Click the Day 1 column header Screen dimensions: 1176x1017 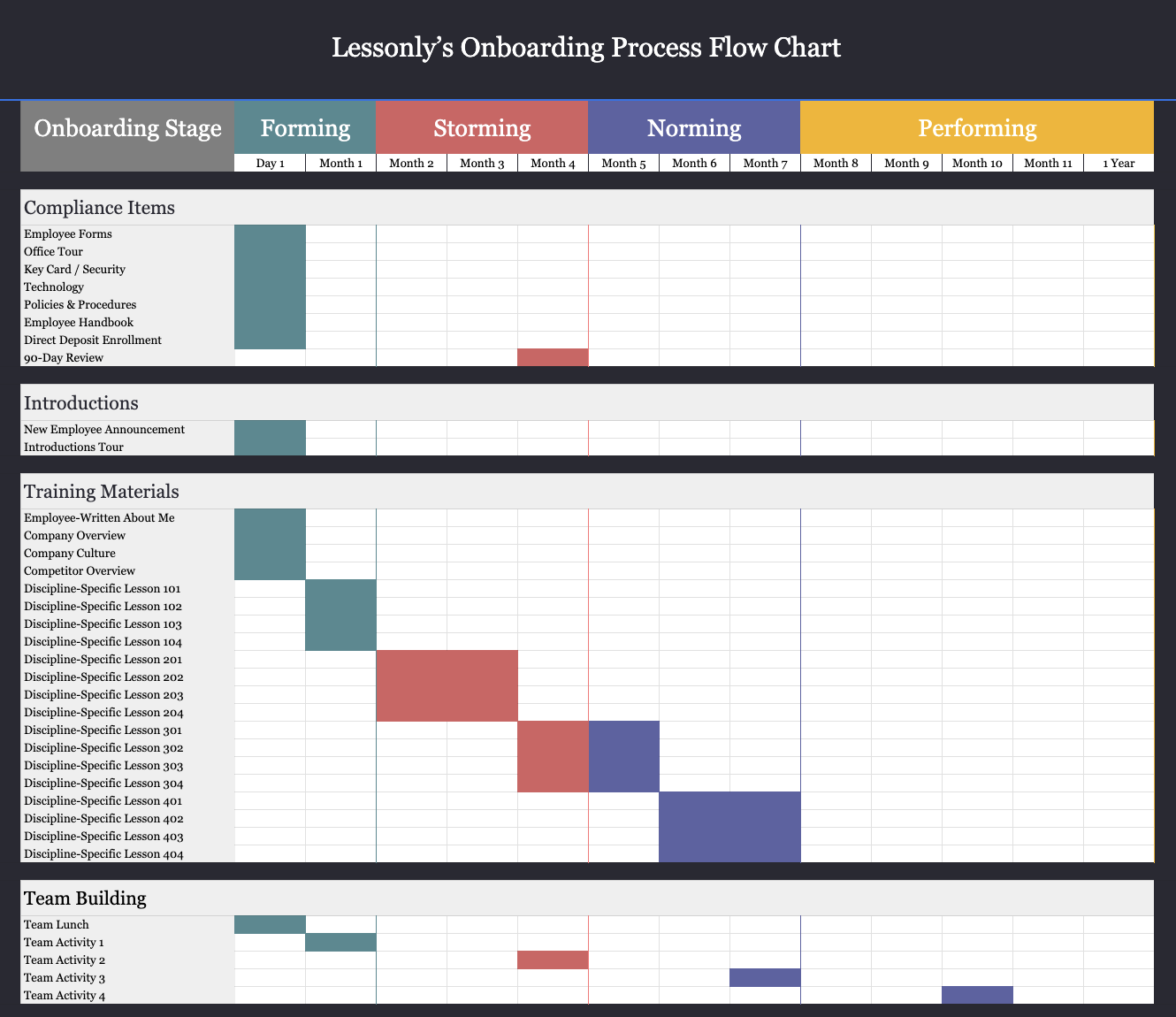271,163
